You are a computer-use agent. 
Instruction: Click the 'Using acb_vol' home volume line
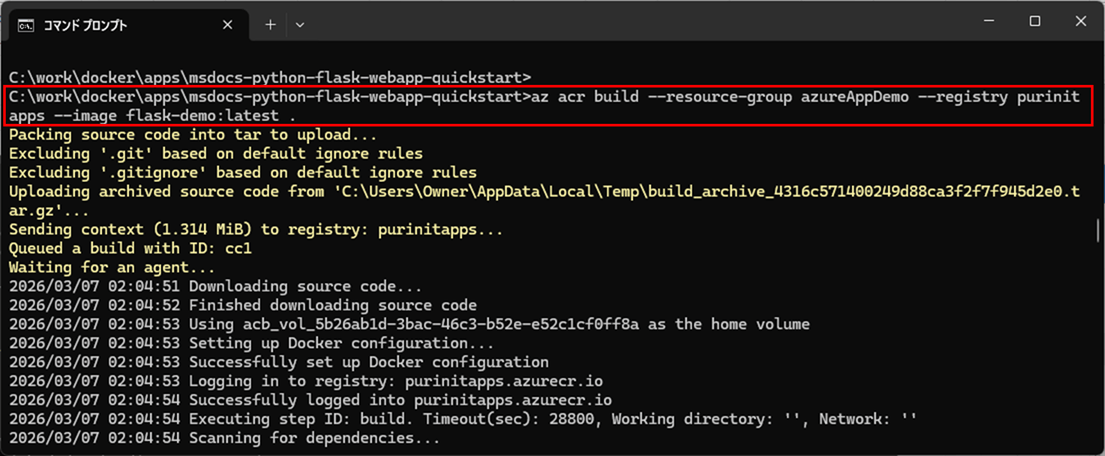click(x=409, y=324)
